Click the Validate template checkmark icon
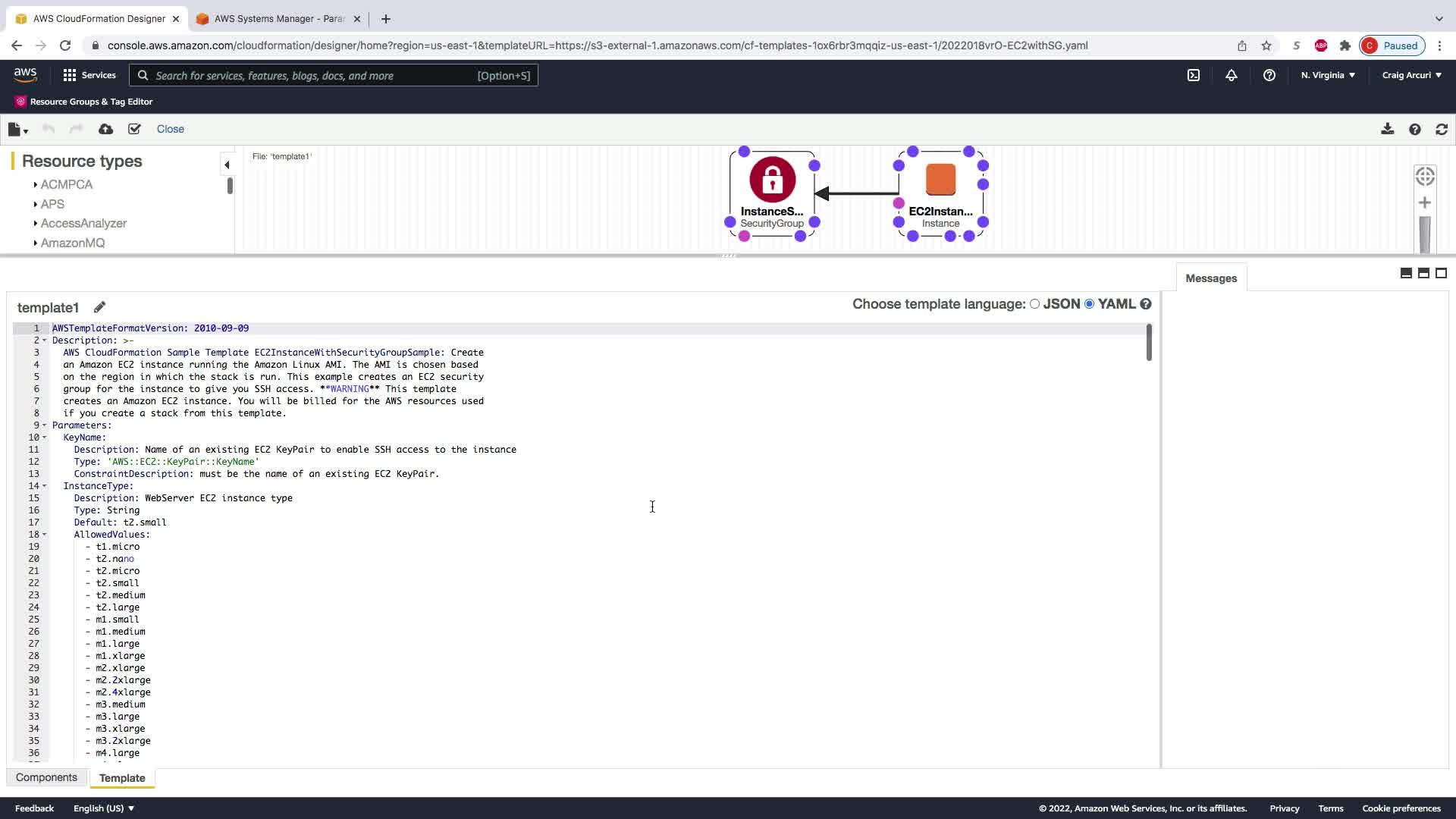Viewport: 1456px width, 819px height. 134,129
